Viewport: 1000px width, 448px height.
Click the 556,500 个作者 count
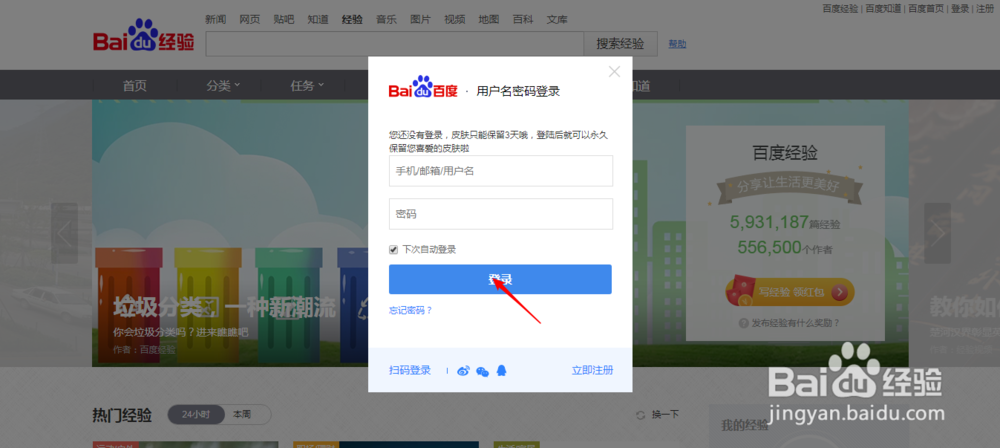pos(785,247)
